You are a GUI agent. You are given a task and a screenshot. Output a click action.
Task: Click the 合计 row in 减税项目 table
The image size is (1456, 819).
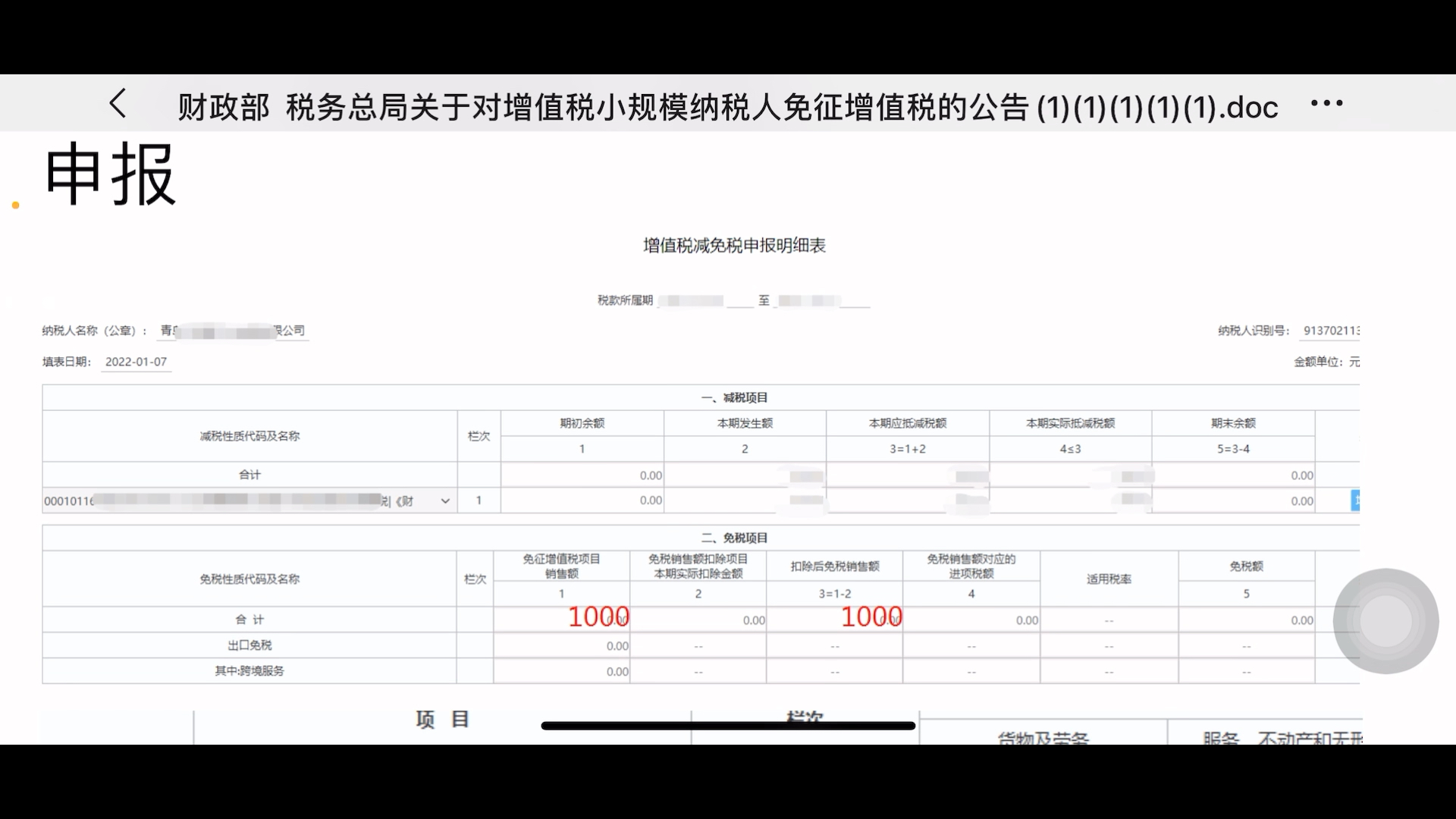tap(249, 475)
